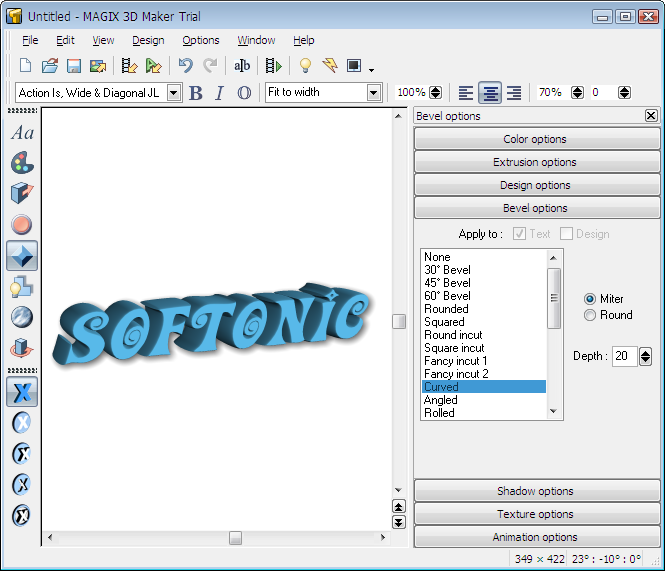The height and width of the screenshot is (571, 665).
Task: Expand Design options panel
Action: tap(536, 185)
